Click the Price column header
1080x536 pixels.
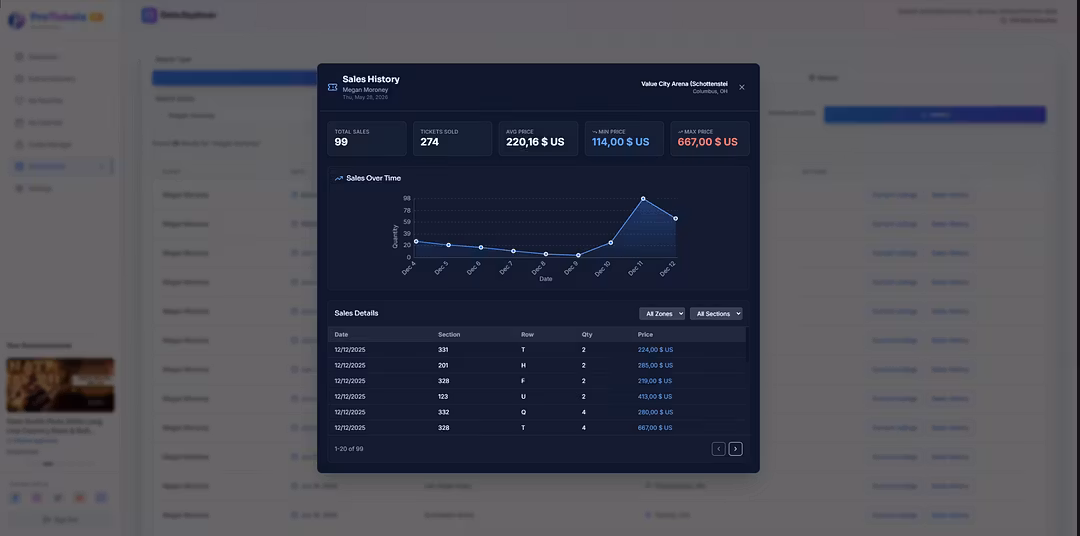point(645,334)
